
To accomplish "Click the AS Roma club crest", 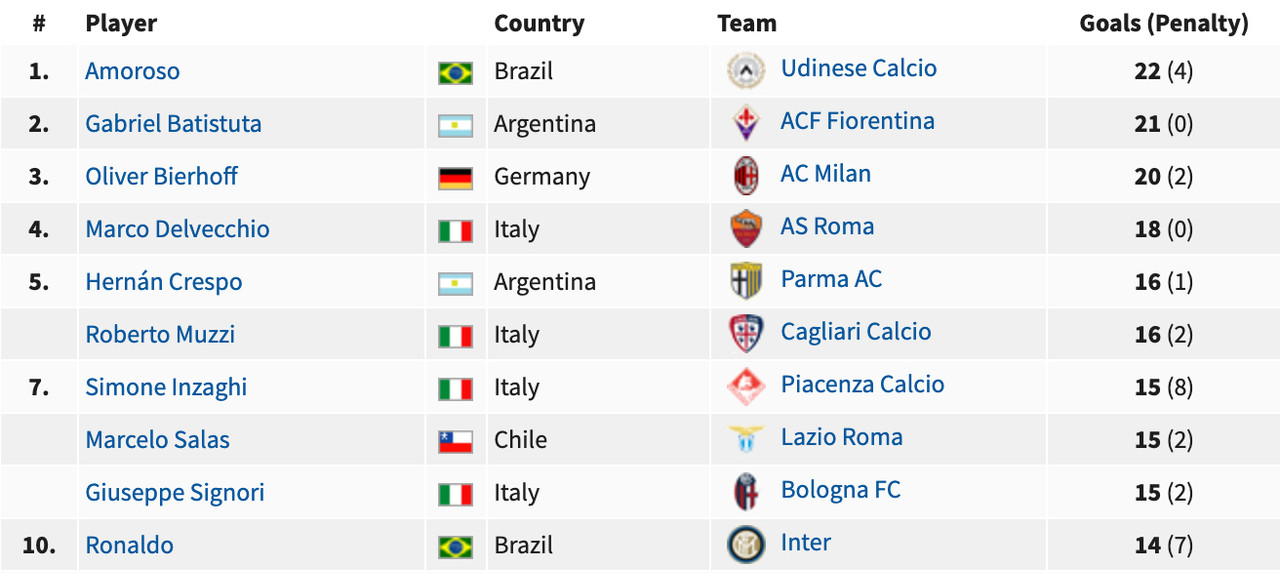I will (x=746, y=229).
